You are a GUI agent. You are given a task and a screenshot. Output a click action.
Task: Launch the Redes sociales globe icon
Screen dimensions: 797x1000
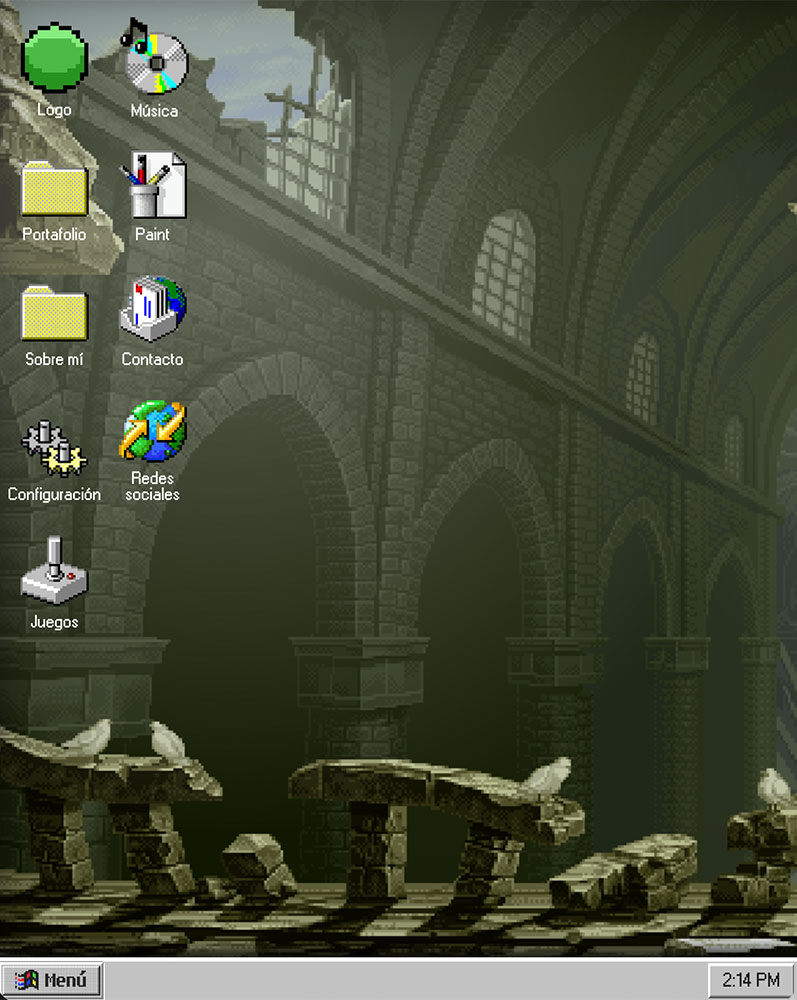(x=153, y=432)
